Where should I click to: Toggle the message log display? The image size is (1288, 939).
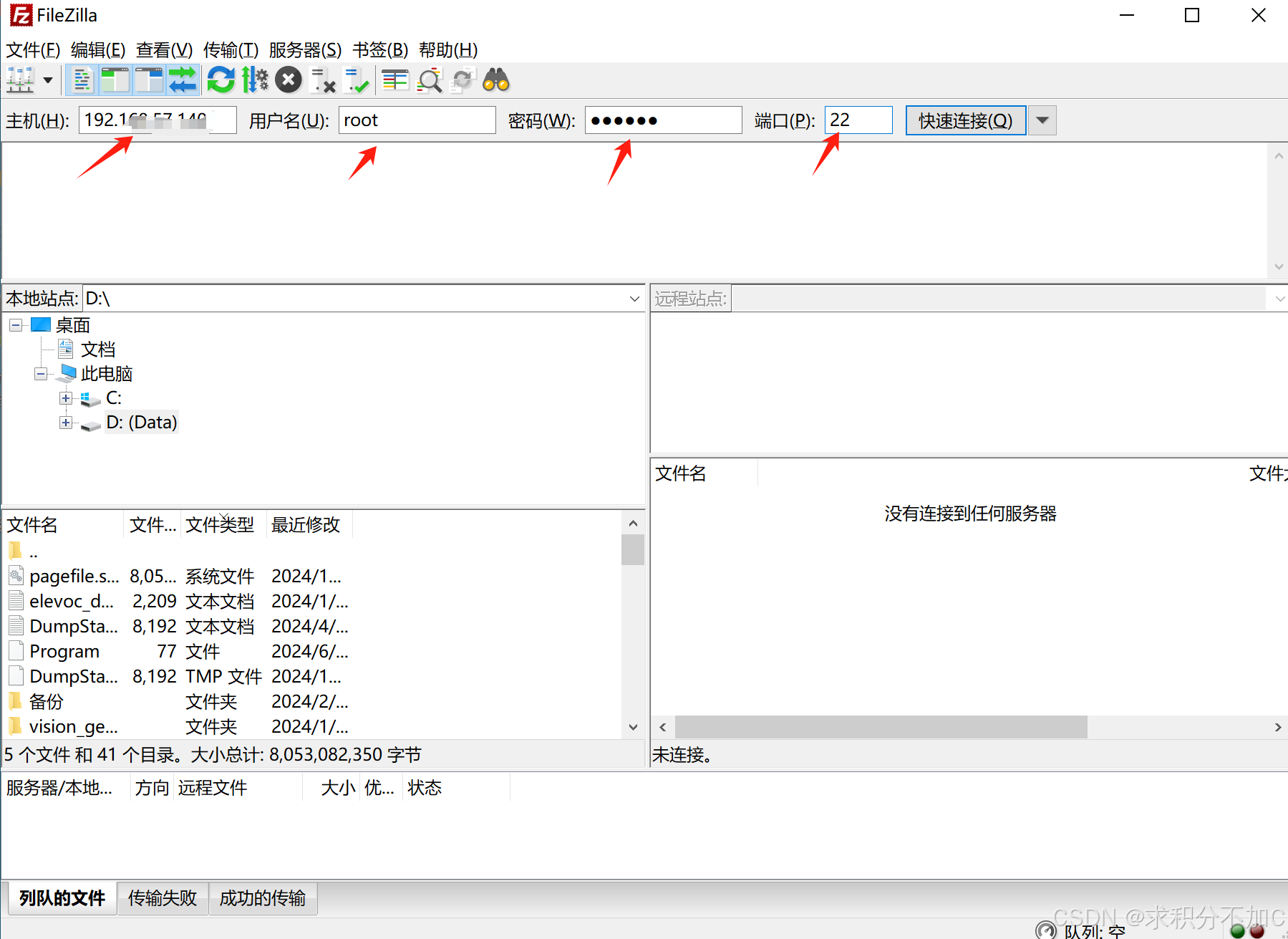click(x=82, y=80)
